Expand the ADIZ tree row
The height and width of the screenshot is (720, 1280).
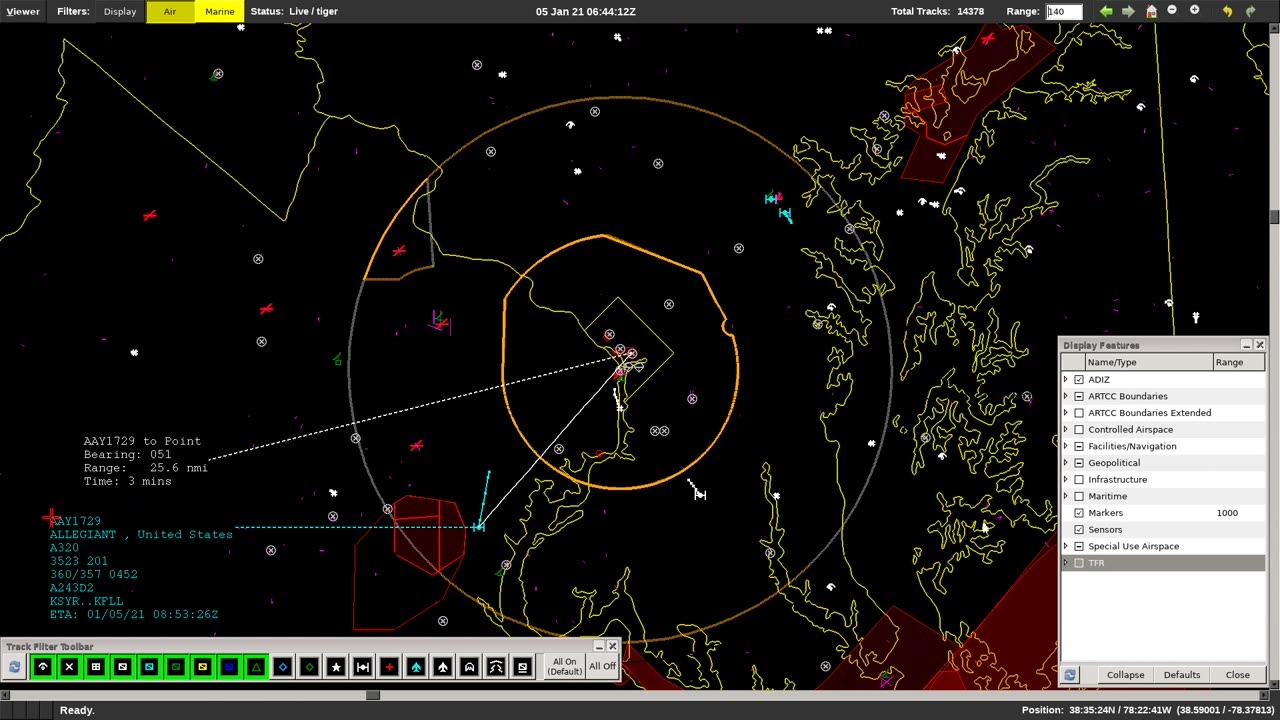1066,380
